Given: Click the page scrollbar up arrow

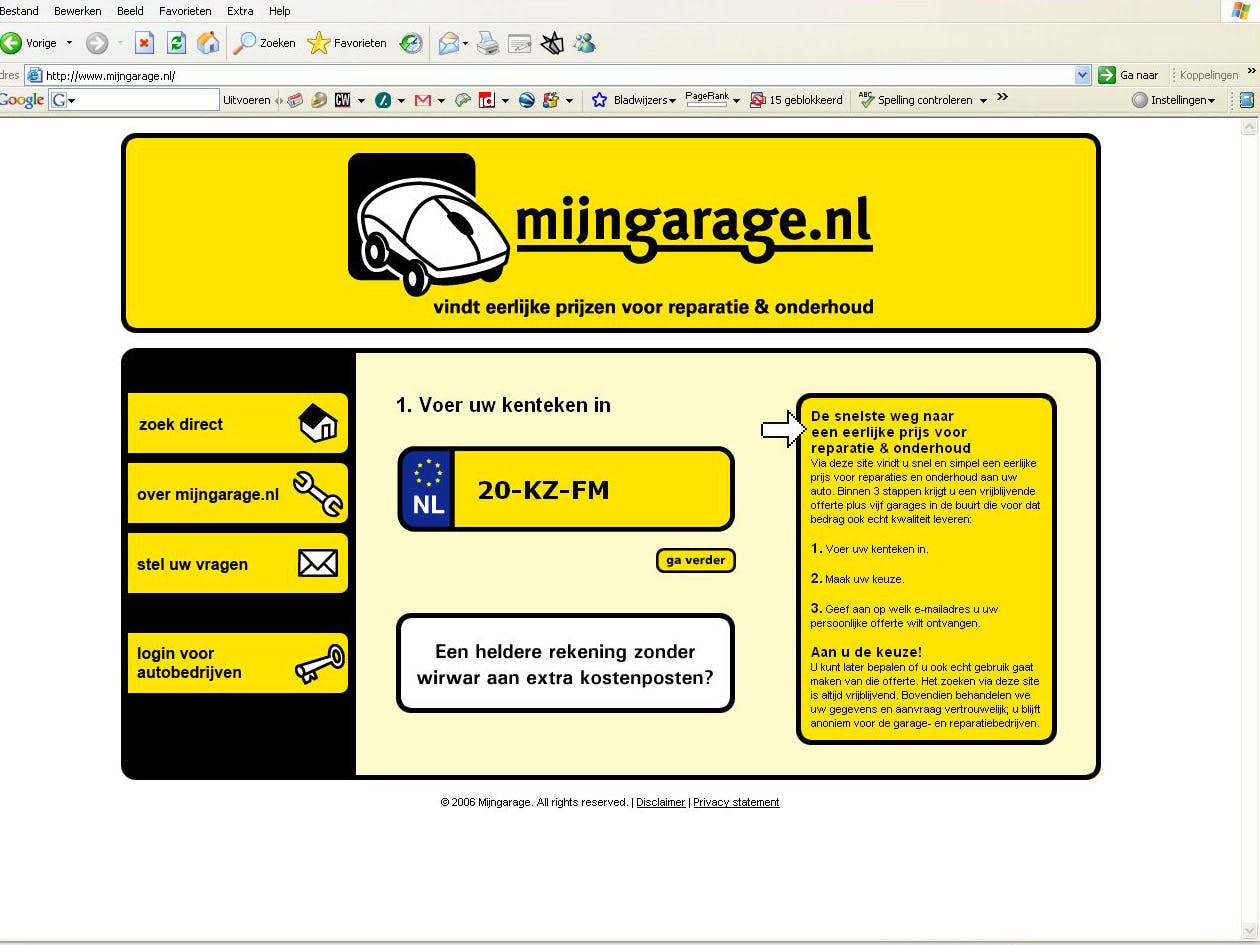Looking at the screenshot, I should pos(1249,127).
